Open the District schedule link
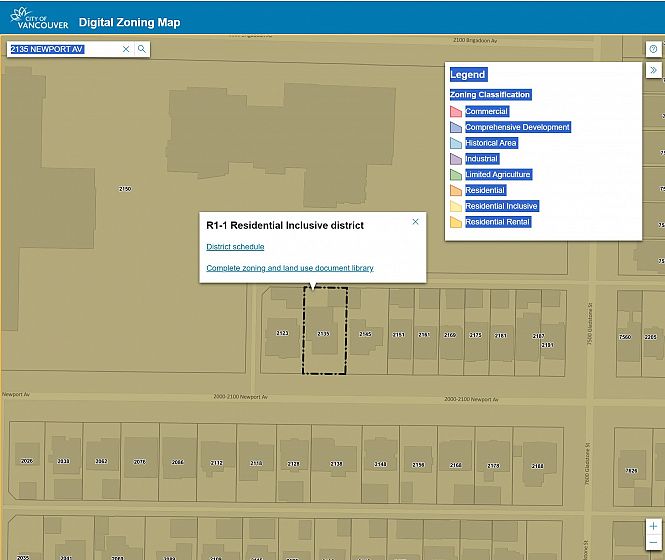The width and height of the screenshot is (665, 560). point(235,246)
